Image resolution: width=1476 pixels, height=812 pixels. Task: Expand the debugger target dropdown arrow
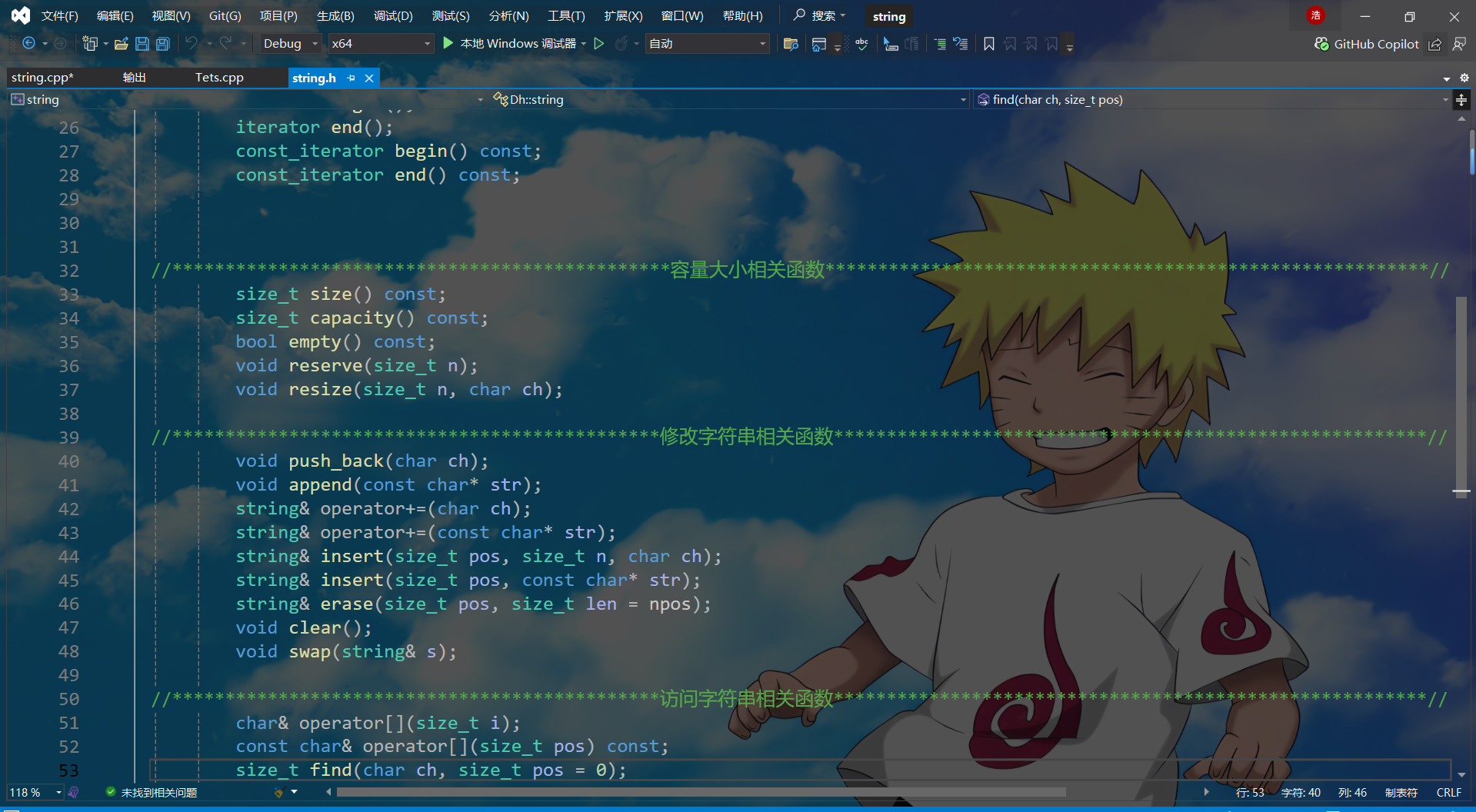click(584, 44)
